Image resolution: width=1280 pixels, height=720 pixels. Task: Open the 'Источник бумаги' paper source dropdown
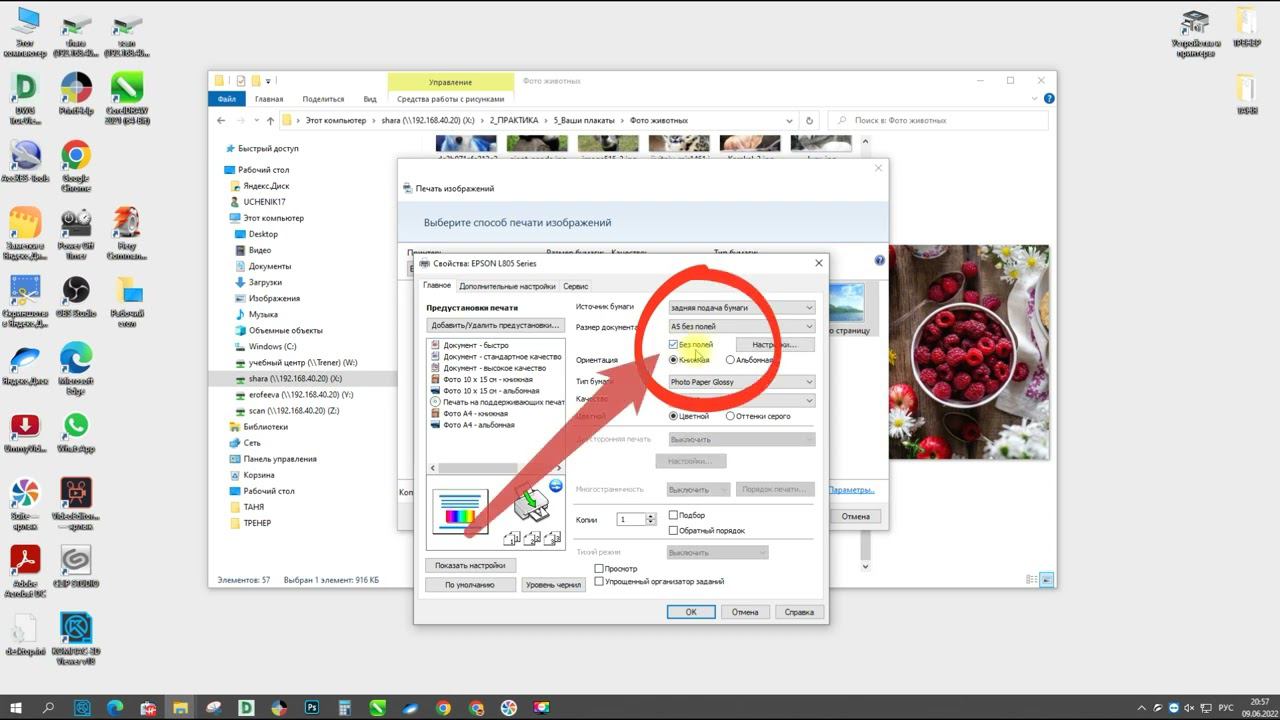[742, 308]
